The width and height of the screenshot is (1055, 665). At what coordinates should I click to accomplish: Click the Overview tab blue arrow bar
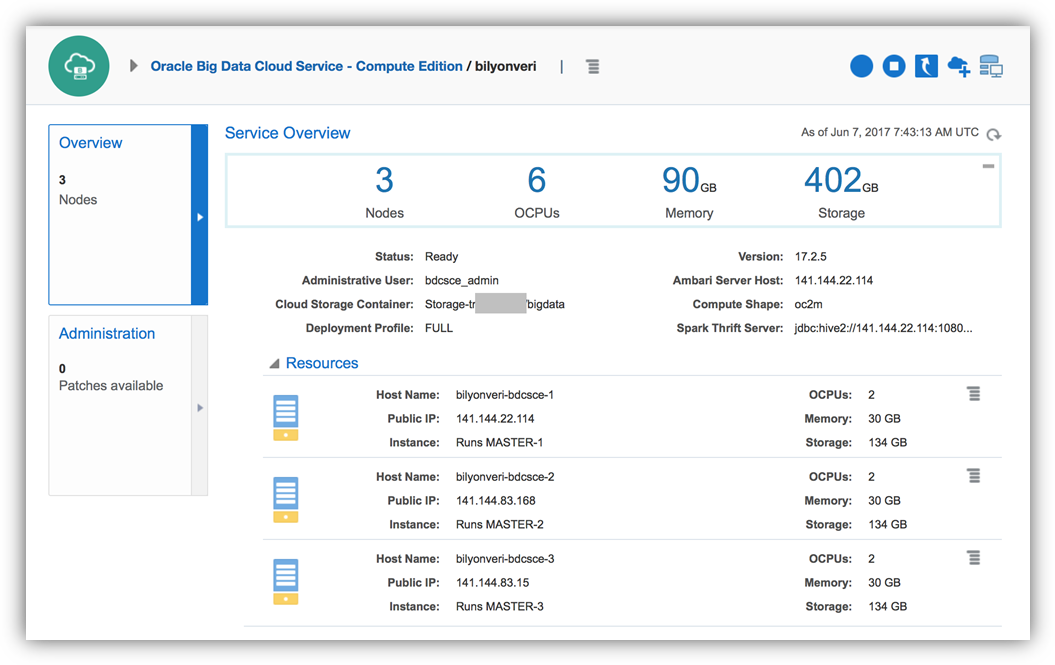pos(199,215)
